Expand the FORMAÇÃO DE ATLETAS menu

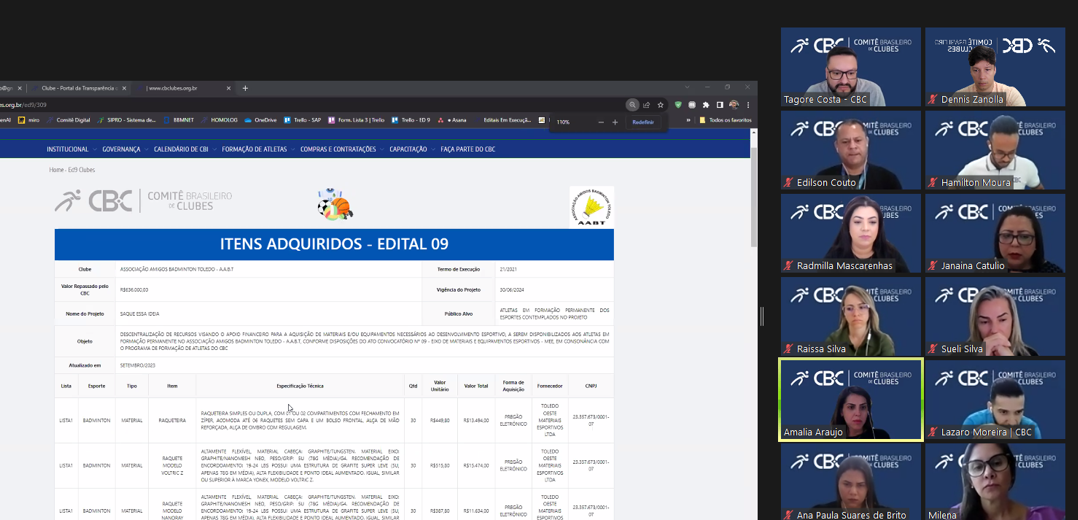click(x=257, y=149)
